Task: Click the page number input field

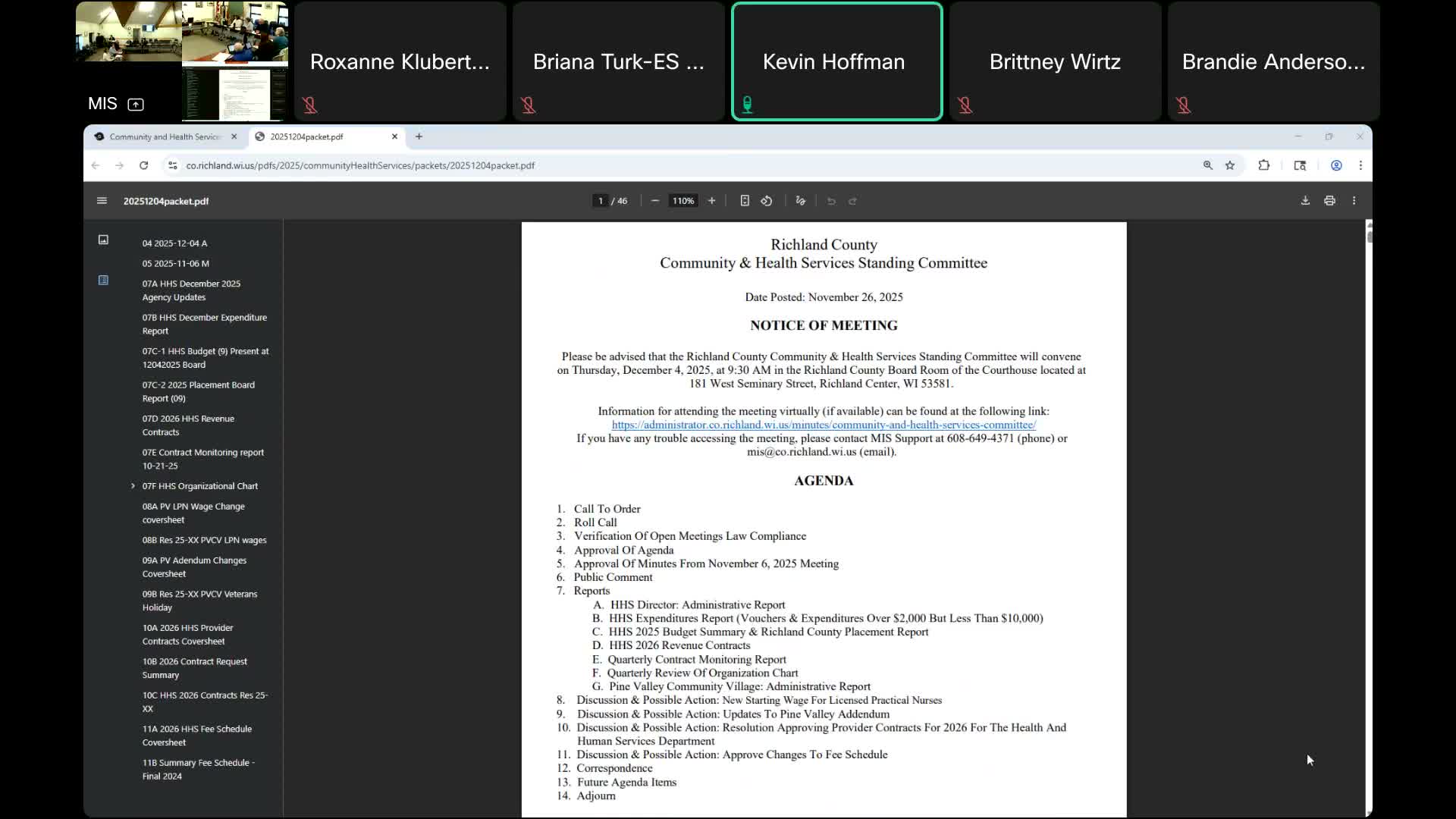Action: click(600, 201)
